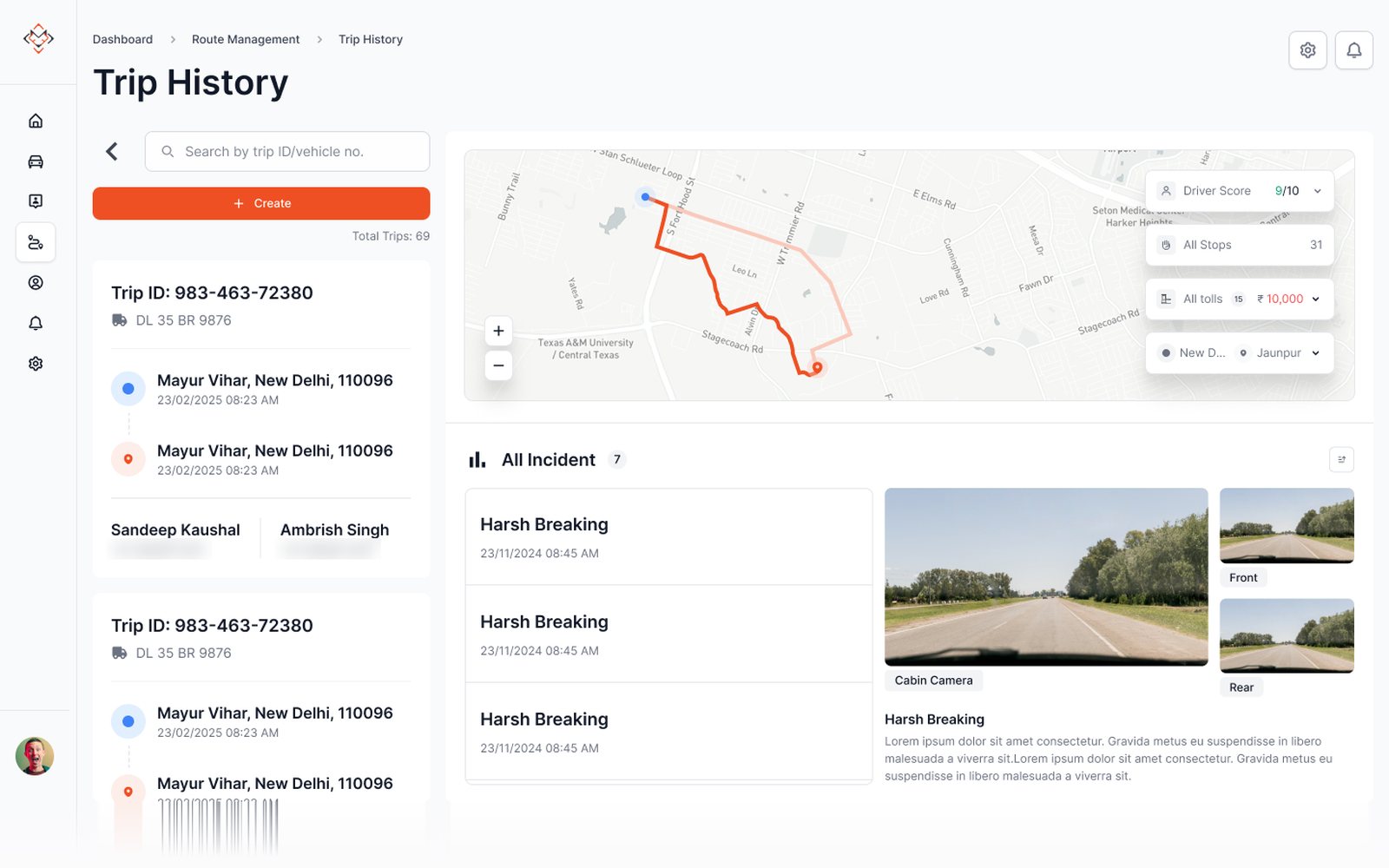The width and height of the screenshot is (1389, 868).
Task: Click the Trip History page heading
Action: [x=191, y=82]
